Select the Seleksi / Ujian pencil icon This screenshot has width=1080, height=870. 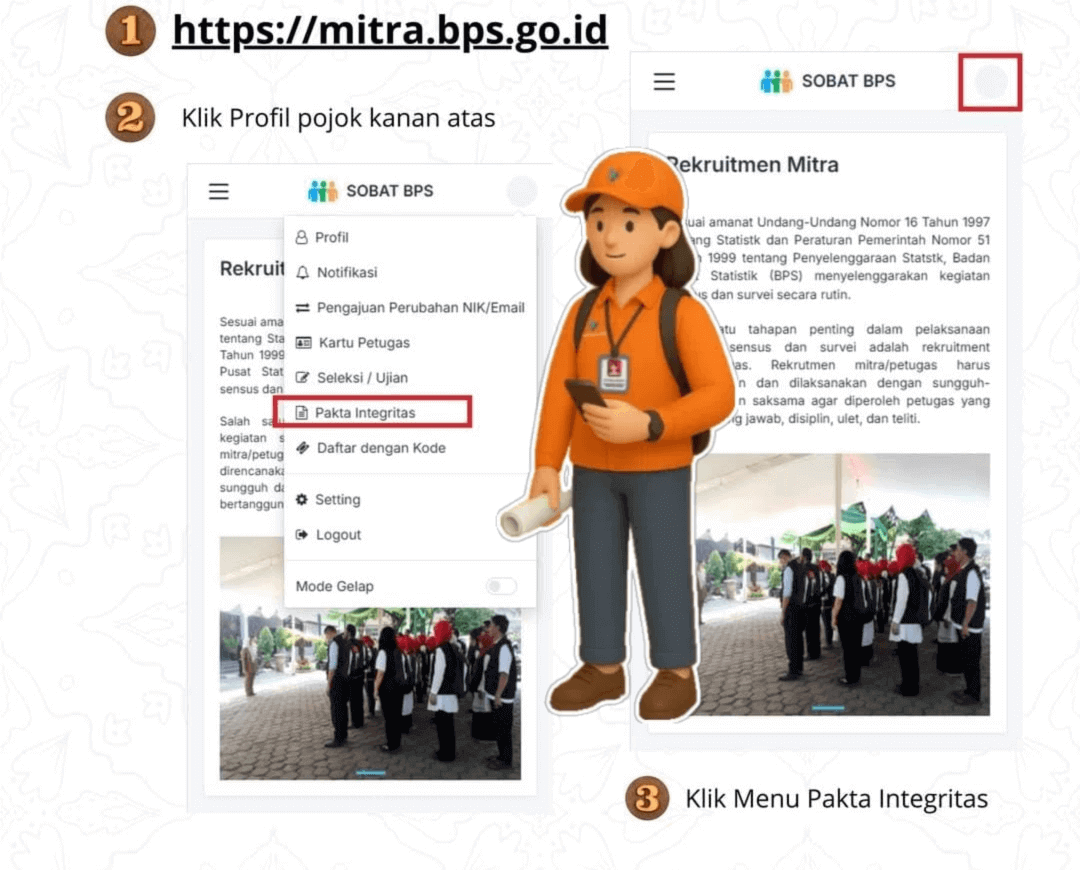[303, 377]
